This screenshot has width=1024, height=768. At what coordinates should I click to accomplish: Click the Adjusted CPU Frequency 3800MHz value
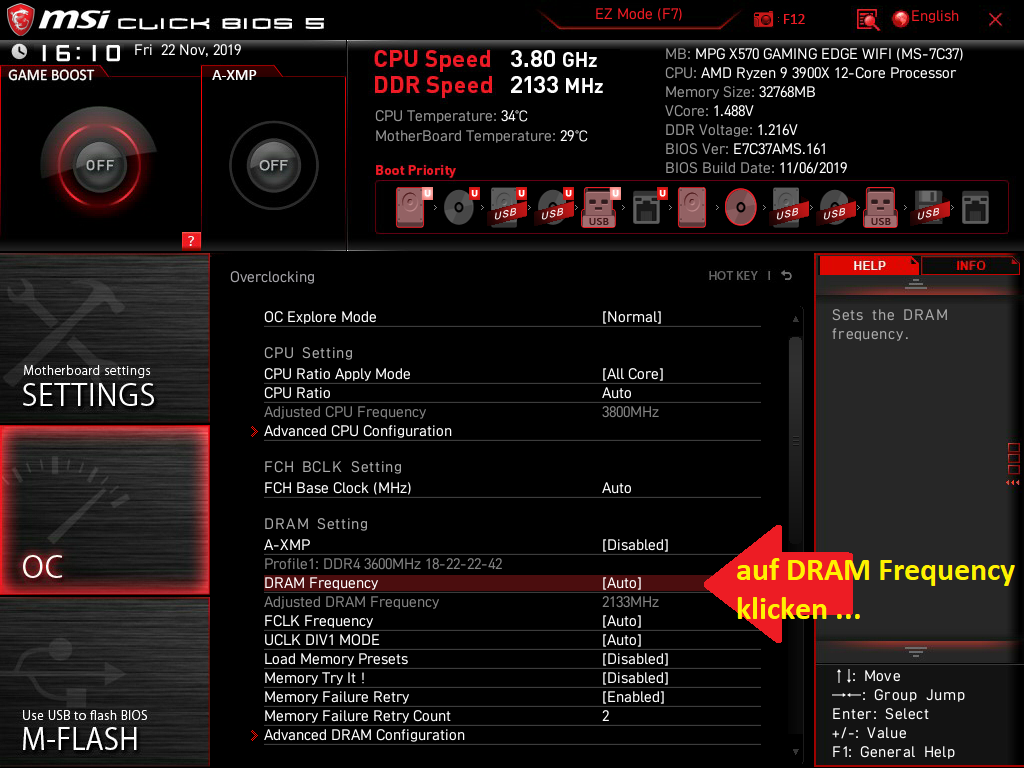[630, 412]
